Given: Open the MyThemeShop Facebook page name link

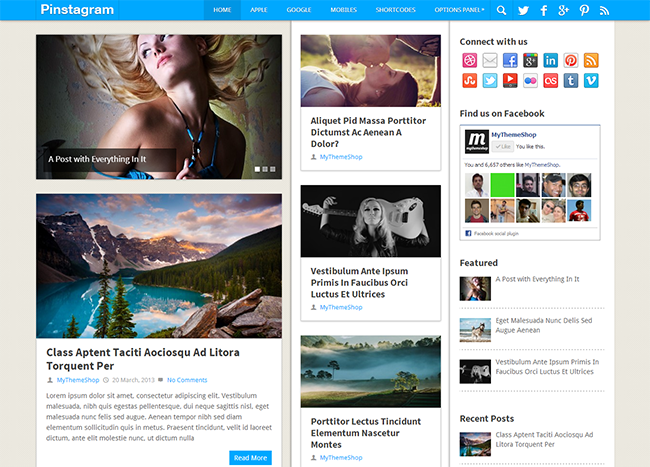Looking at the screenshot, I should click(514, 135).
